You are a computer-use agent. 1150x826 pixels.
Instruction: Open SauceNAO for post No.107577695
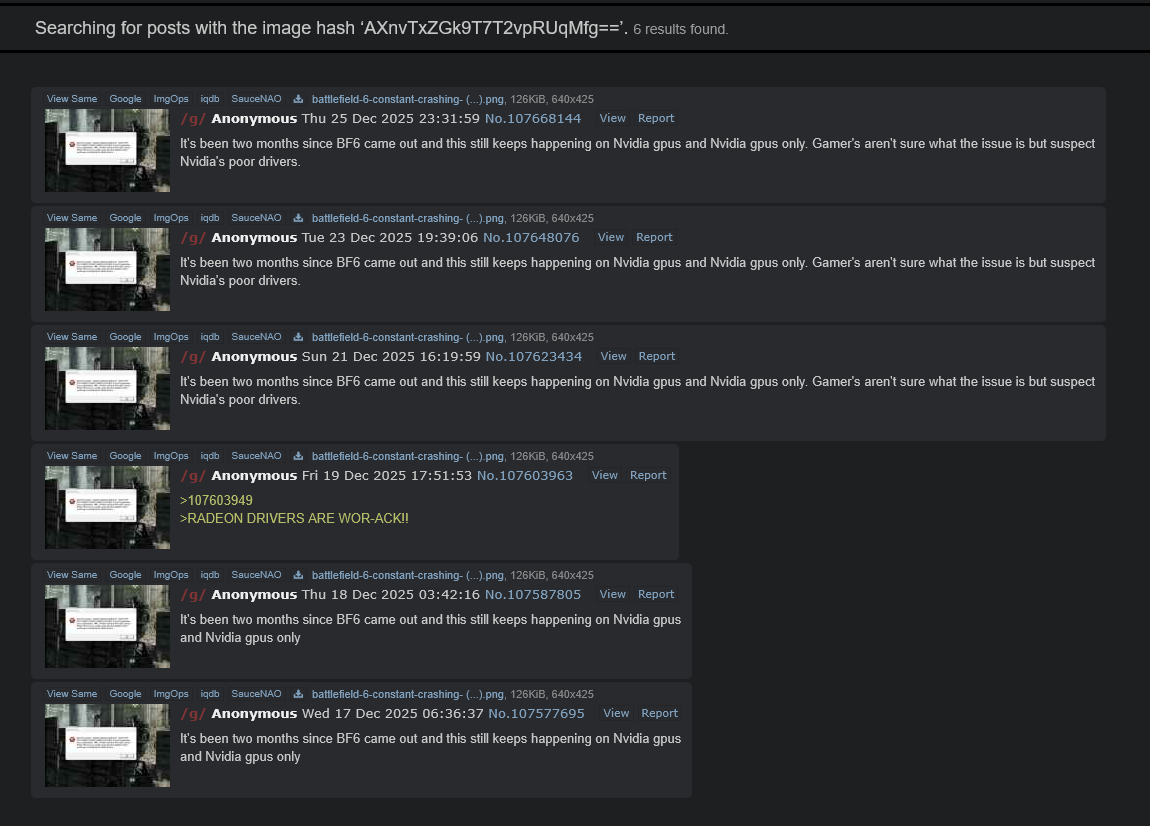pyautogui.click(x=256, y=694)
